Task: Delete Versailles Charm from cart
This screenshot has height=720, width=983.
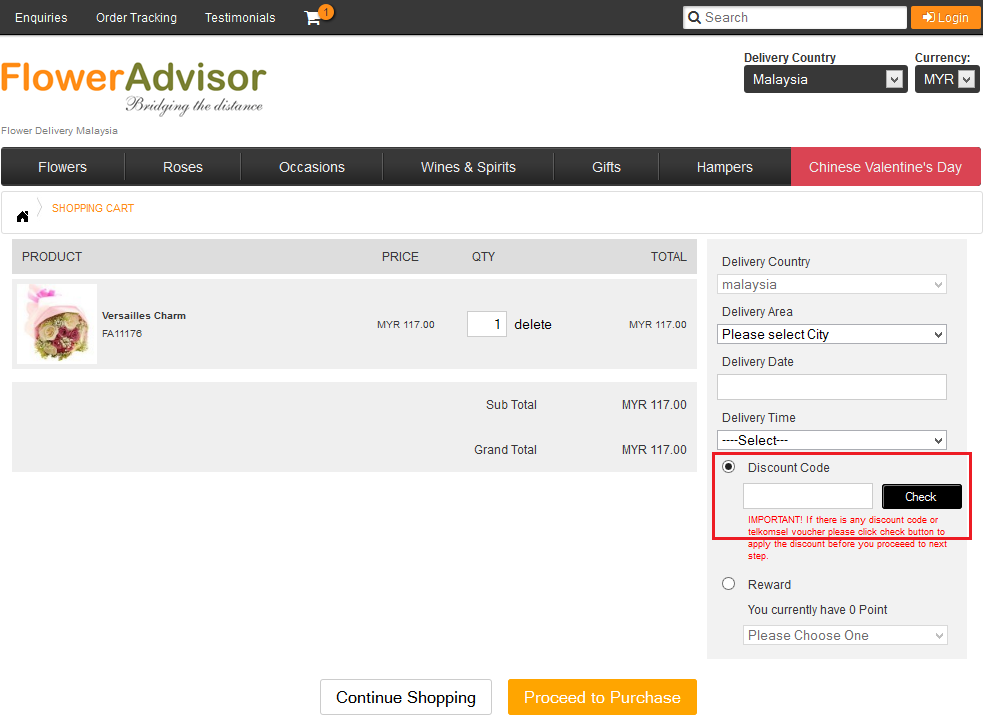Action: 533,324
